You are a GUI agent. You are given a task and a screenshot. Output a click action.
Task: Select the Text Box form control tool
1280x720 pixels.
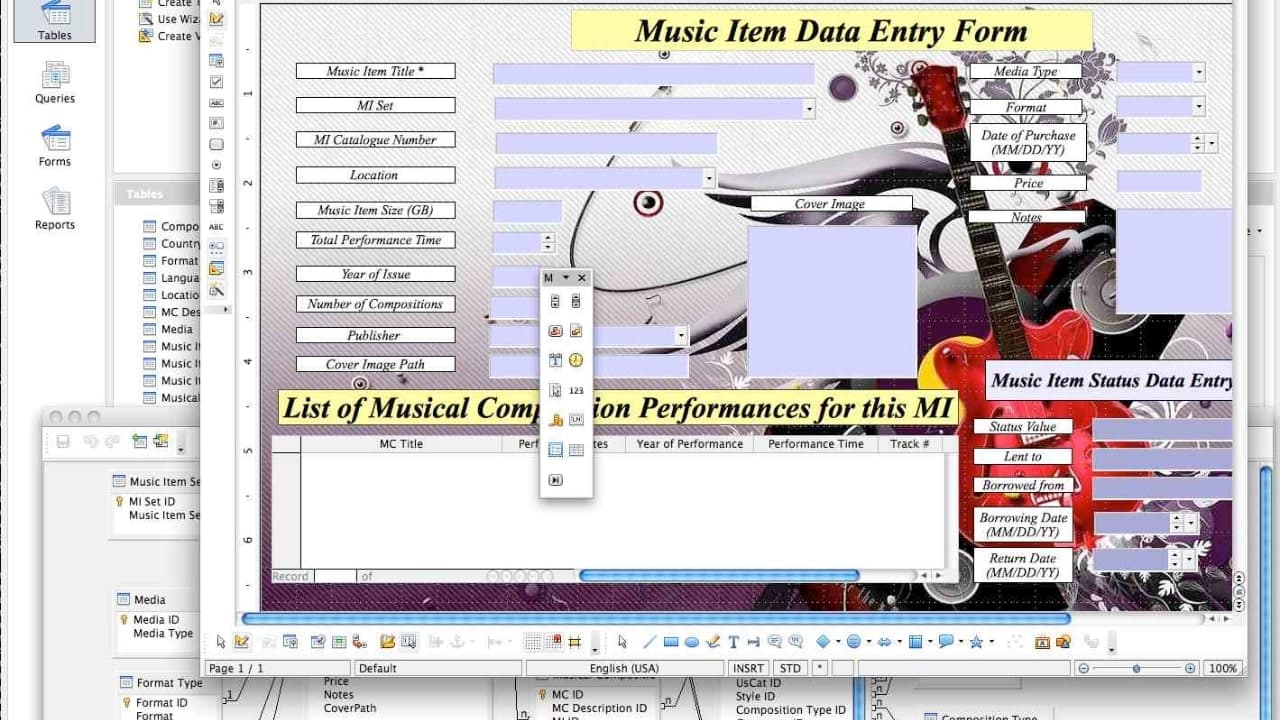[216, 103]
